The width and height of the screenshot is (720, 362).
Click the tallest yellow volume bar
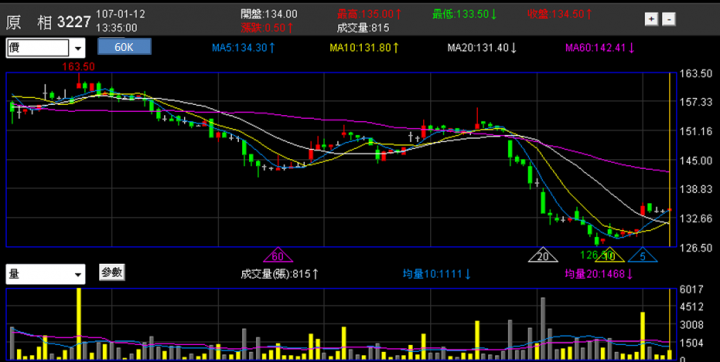[x=79, y=323]
